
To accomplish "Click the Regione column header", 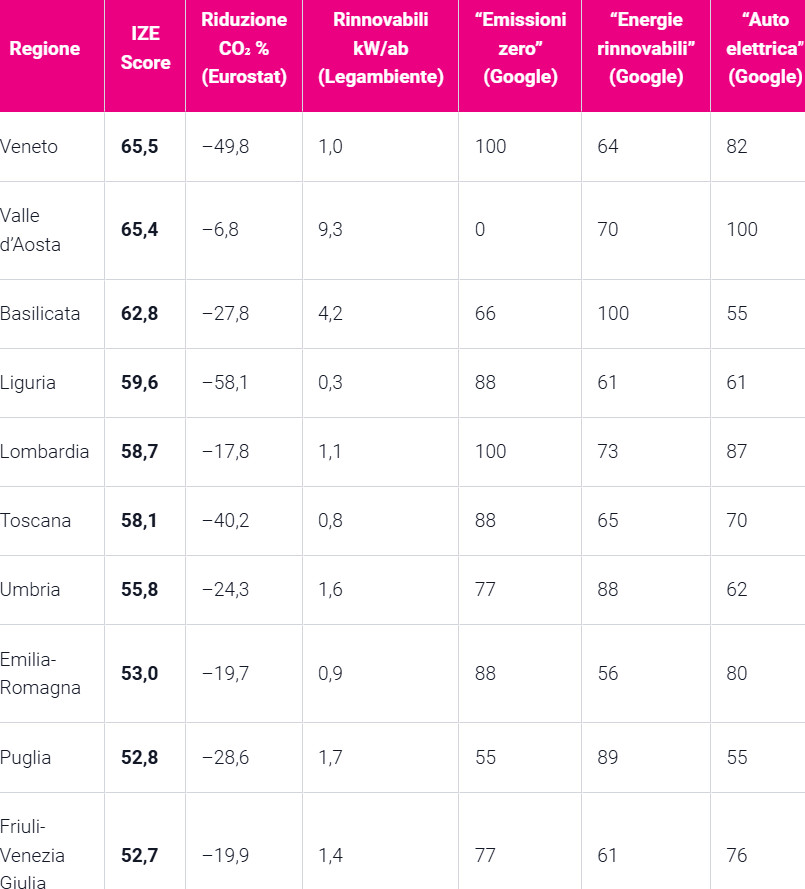I will [45, 49].
